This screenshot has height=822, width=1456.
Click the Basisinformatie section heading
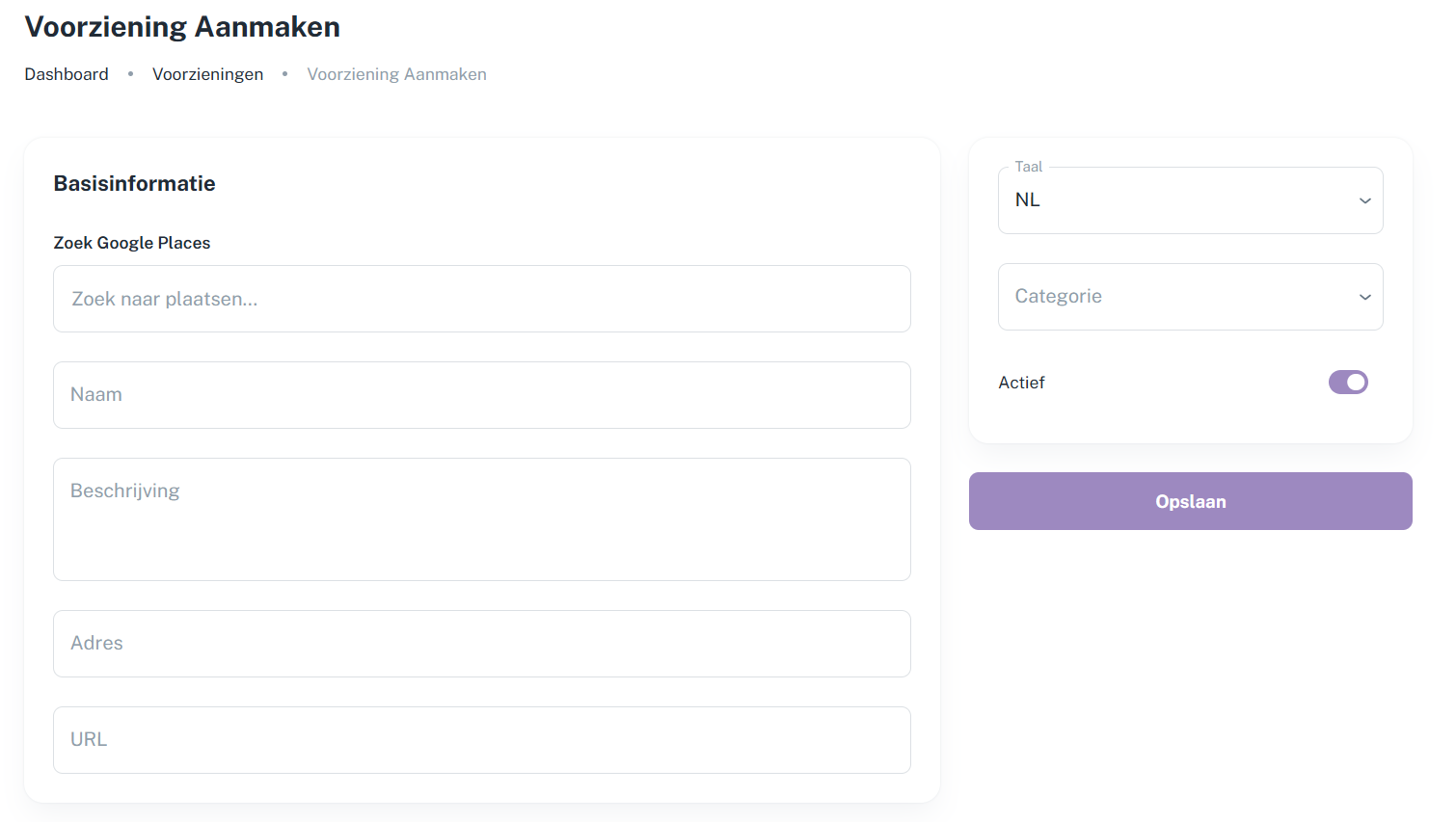click(x=134, y=183)
